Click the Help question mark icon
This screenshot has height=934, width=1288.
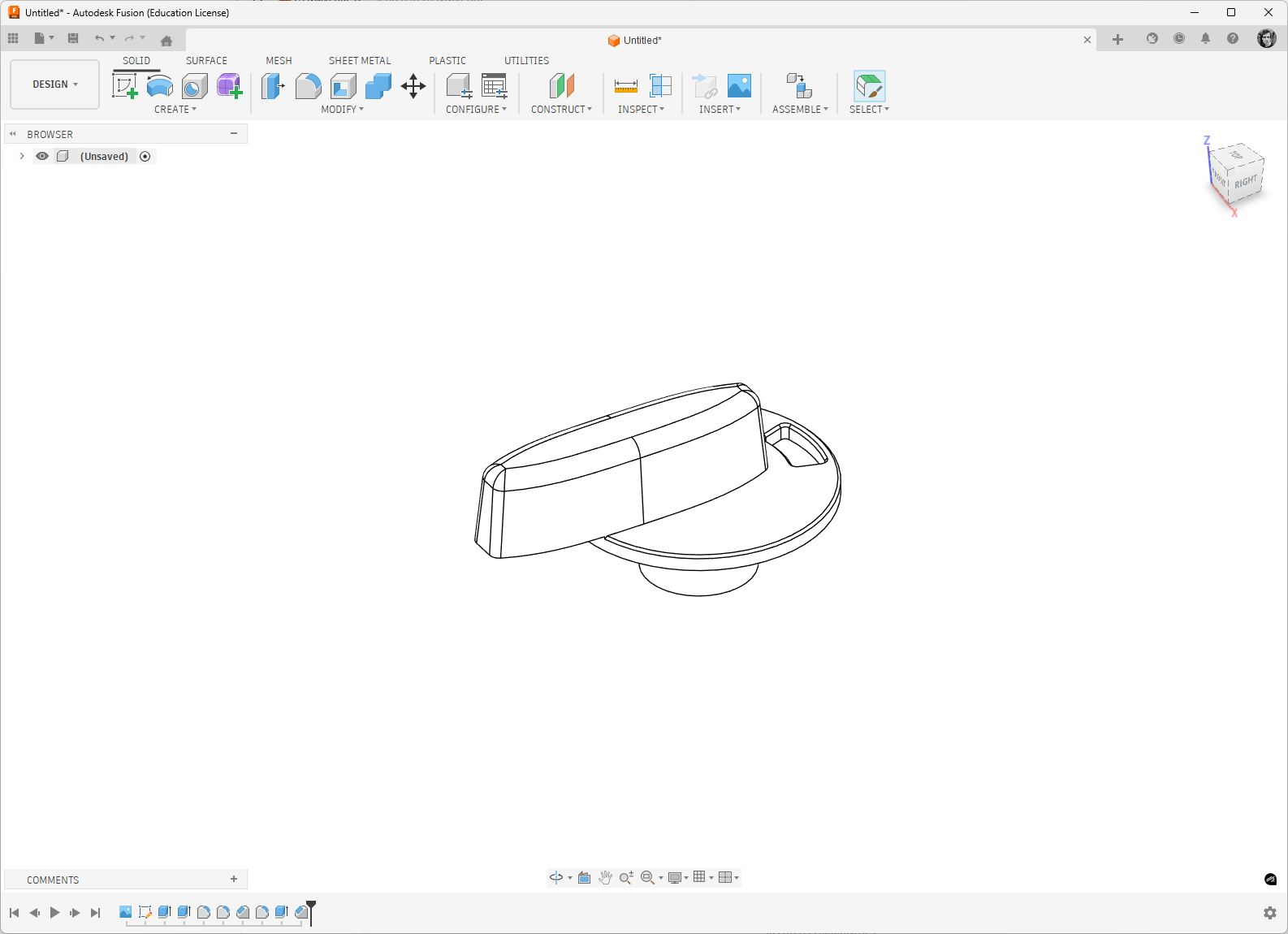tap(1233, 39)
